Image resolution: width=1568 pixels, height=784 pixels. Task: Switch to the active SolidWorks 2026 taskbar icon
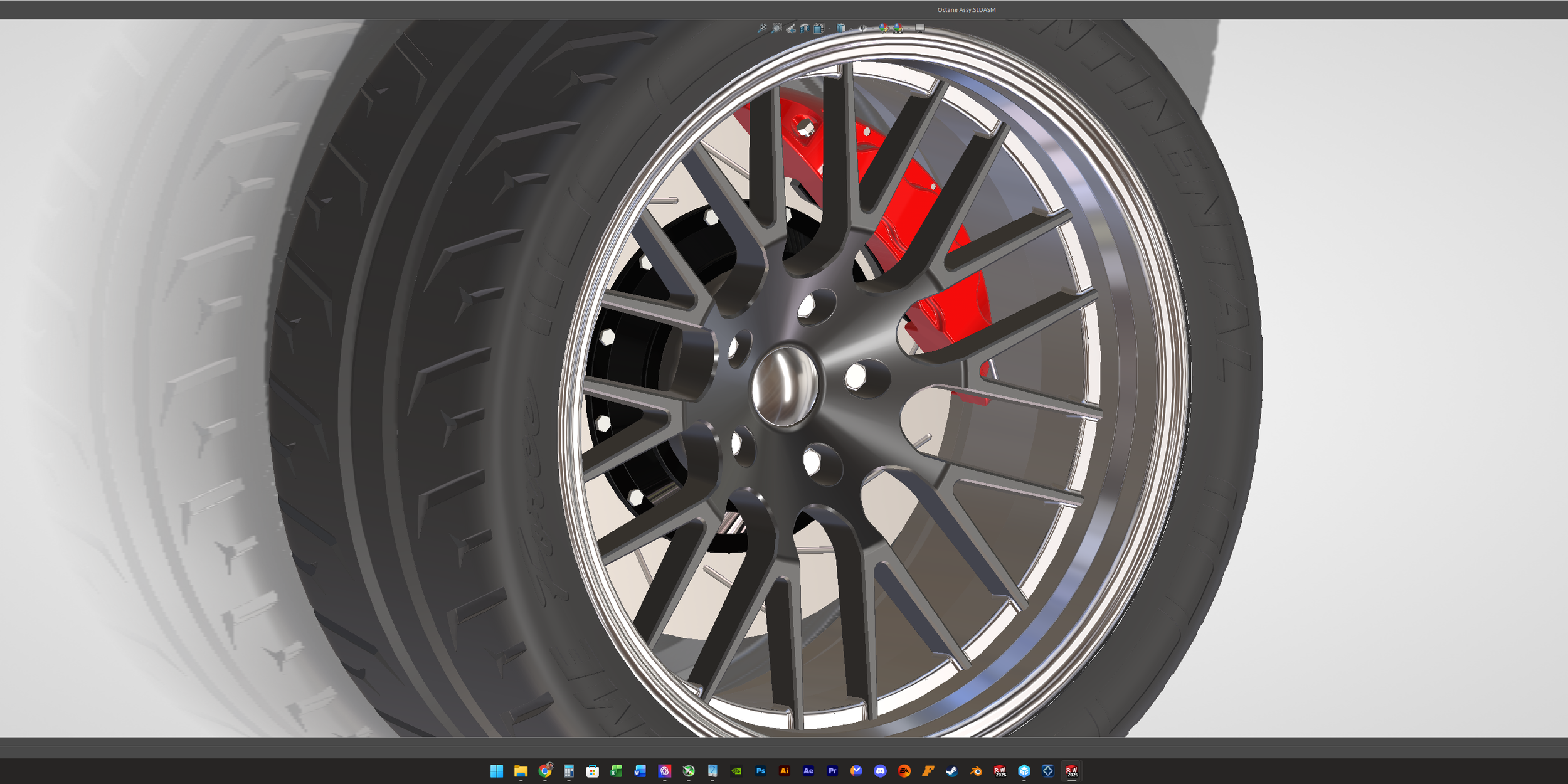1072,771
